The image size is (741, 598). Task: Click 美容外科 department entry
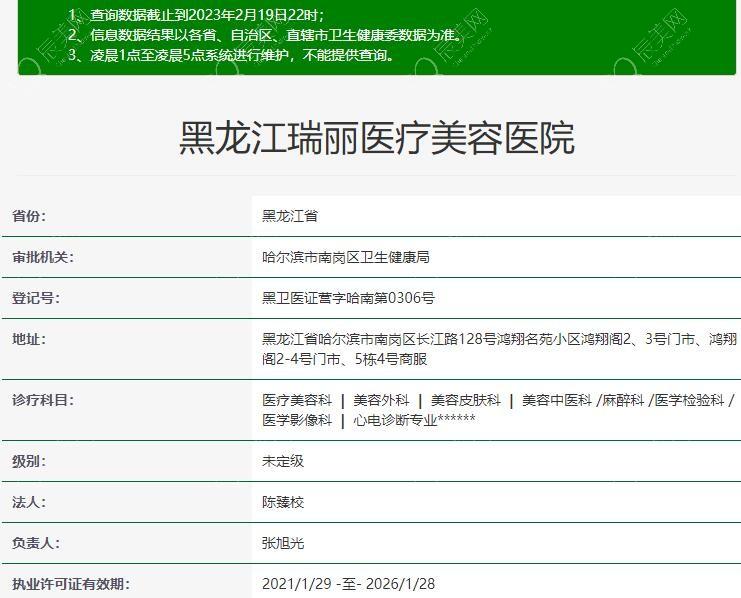click(x=381, y=400)
